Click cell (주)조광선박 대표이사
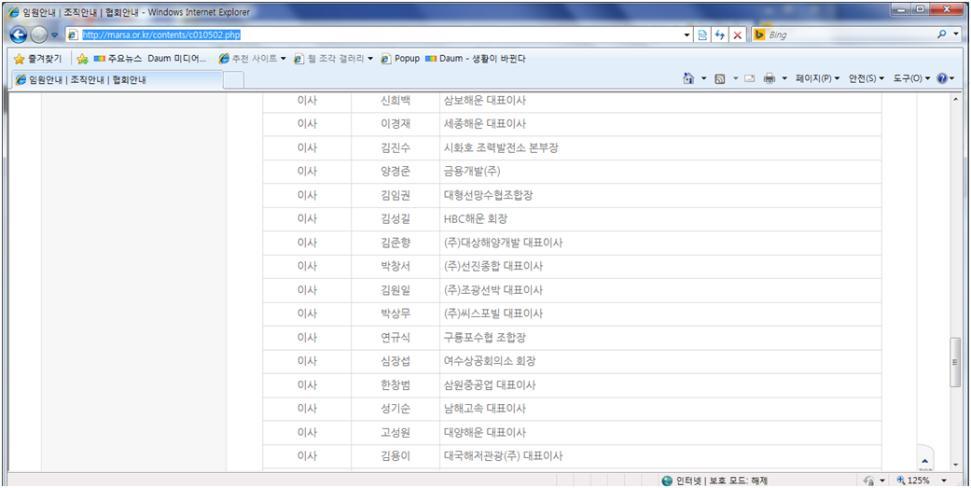This screenshot has height=488, width=971. click(660, 290)
